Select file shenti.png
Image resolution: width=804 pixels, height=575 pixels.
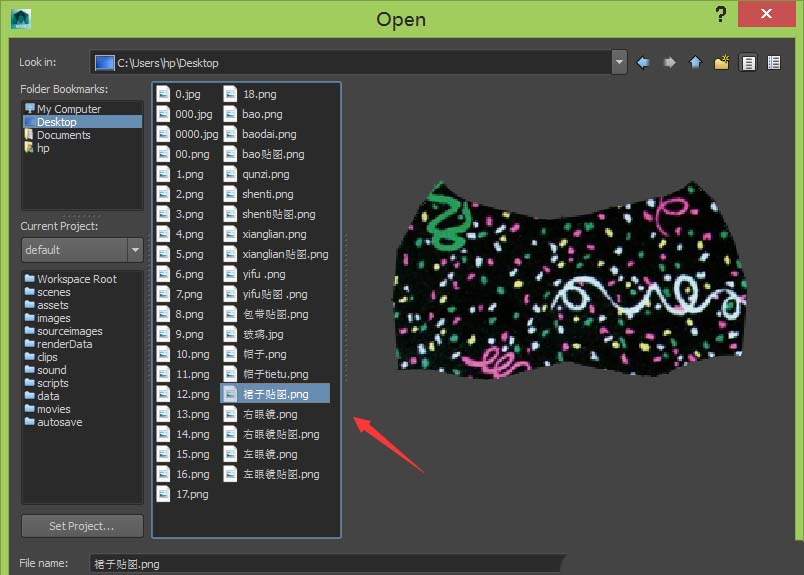(x=259, y=194)
